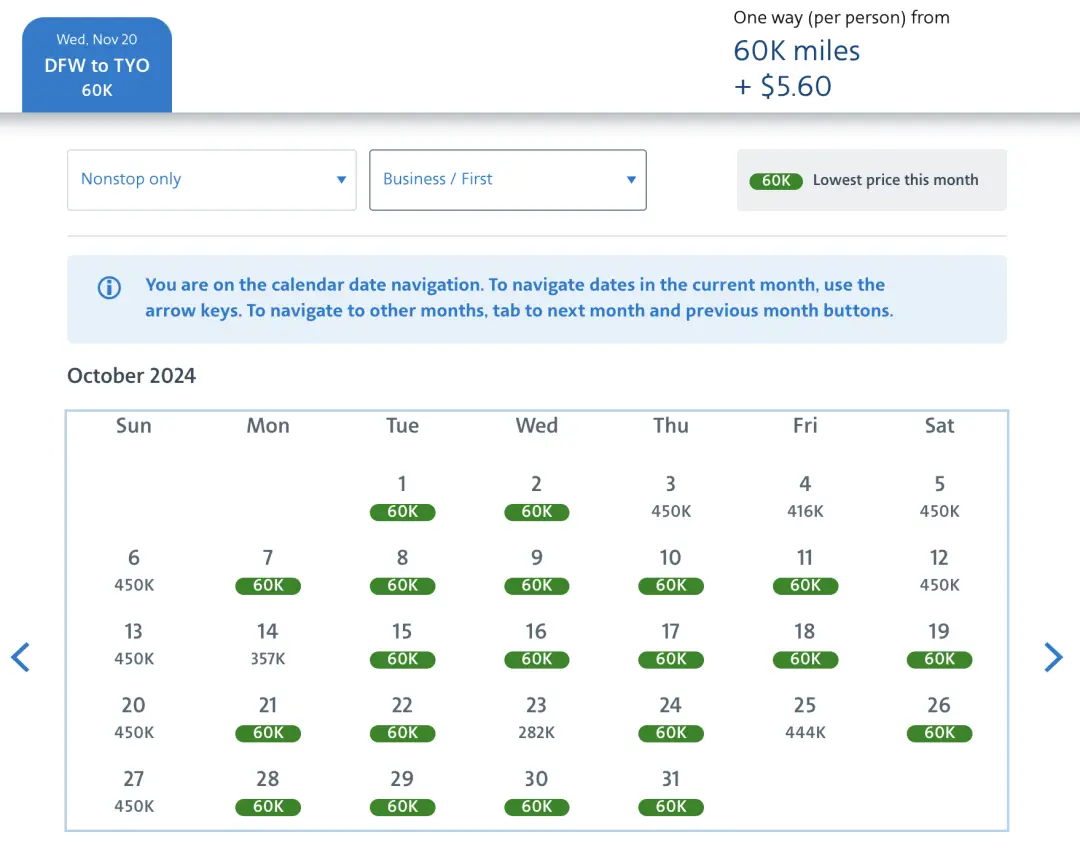Select October 31 with 60K fare

point(670,793)
